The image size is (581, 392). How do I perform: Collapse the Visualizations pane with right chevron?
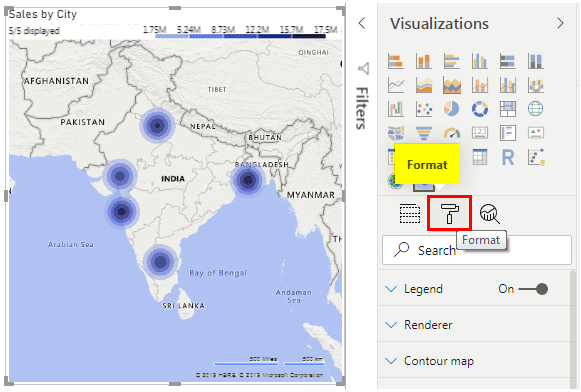coord(560,23)
